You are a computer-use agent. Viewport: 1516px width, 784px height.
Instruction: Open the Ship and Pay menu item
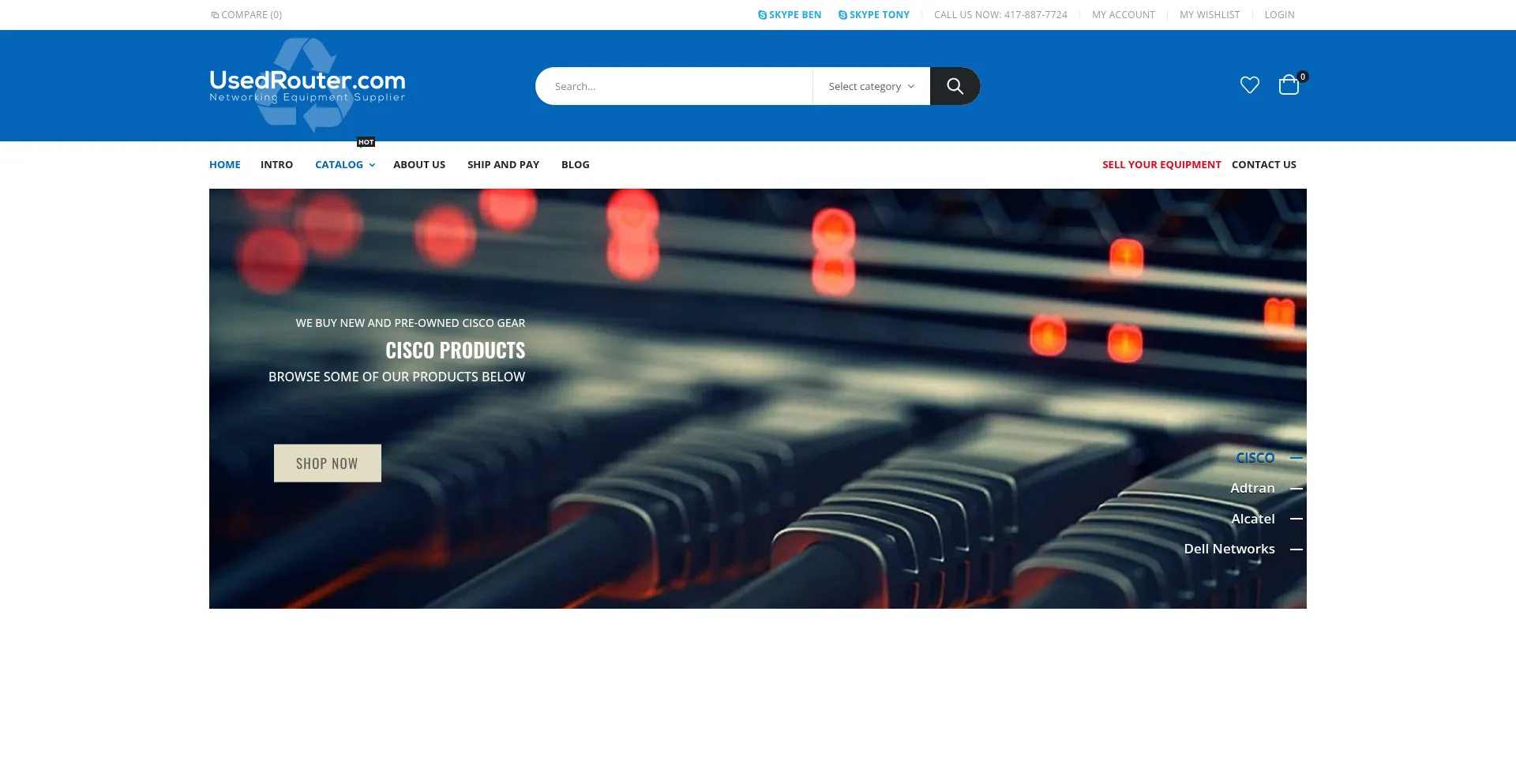pos(503,165)
